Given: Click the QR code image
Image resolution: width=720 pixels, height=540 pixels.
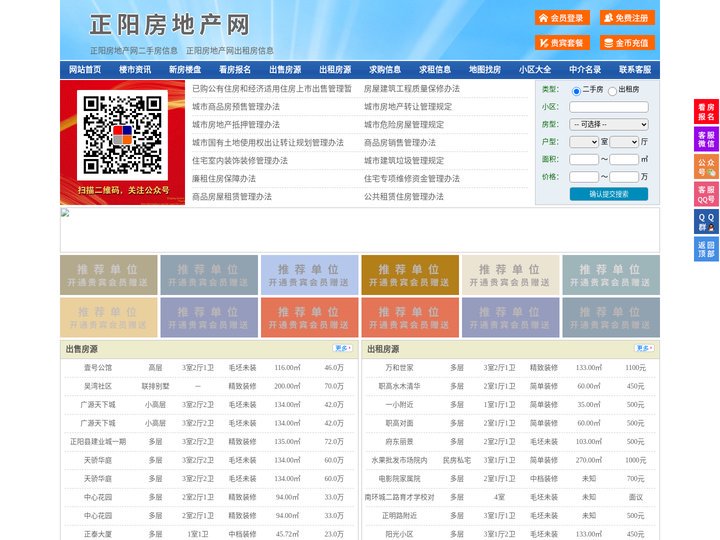Looking at the screenshot, I should coord(122,135).
